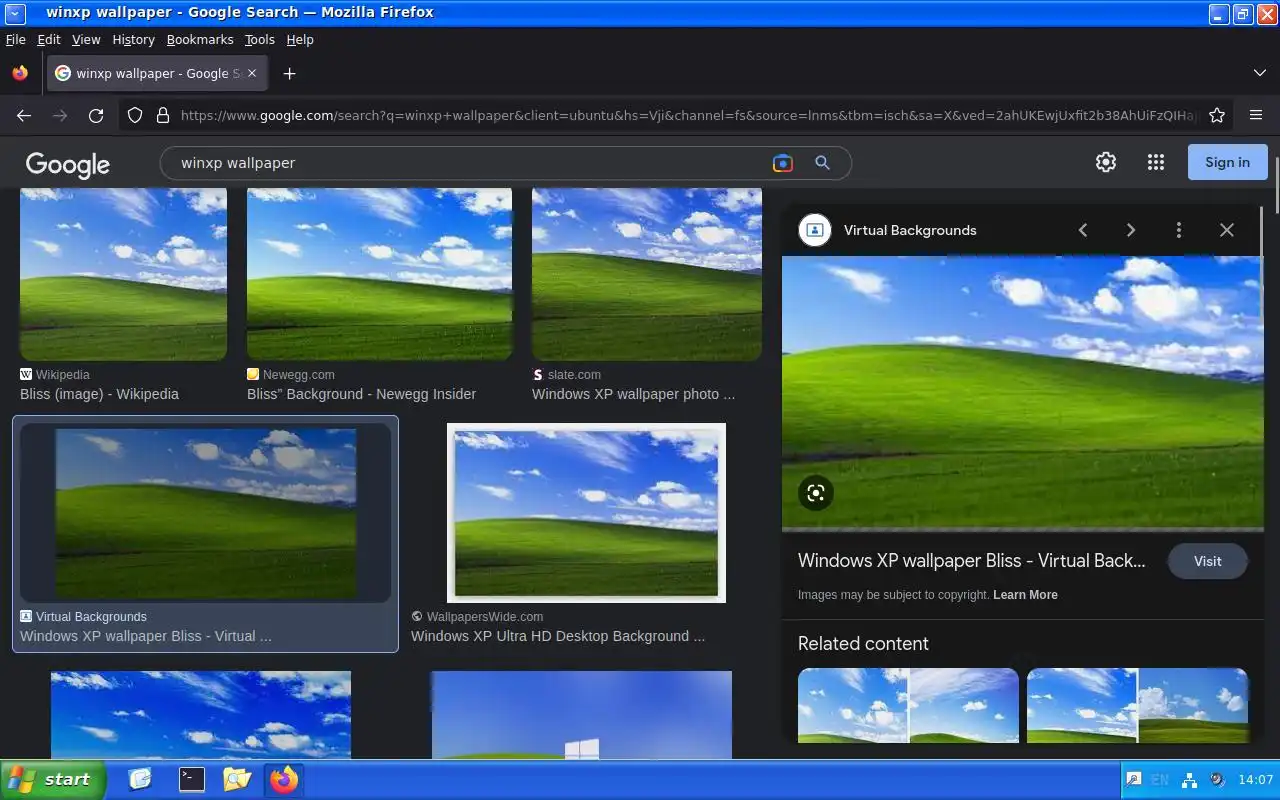The width and height of the screenshot is (1280, 800).
Task: Click the forward navigation arrow
Action: click(x=60, y=115)
